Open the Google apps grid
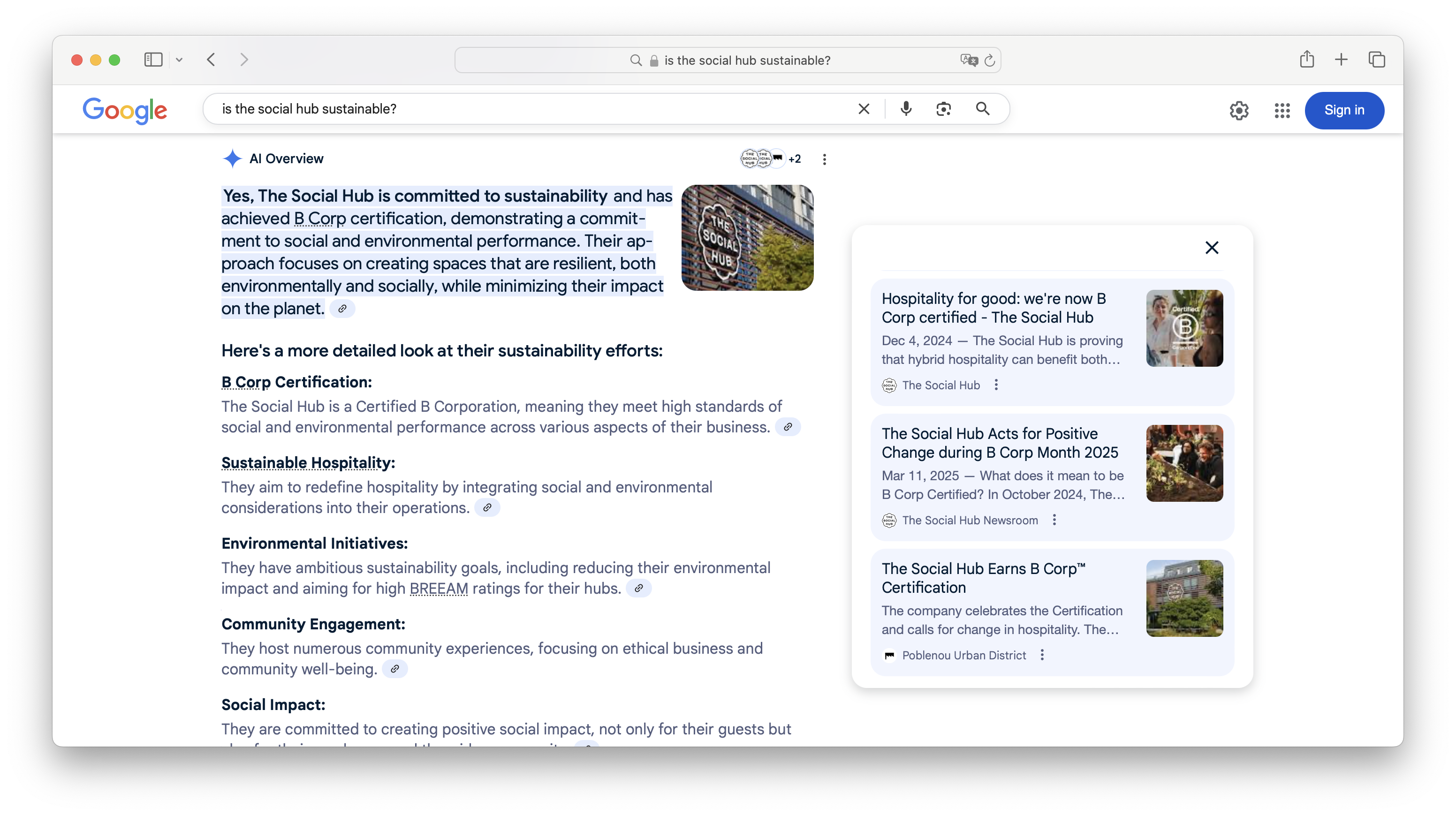Image resolution: width=1456 pixels, height=816 pixels. 1282,111
